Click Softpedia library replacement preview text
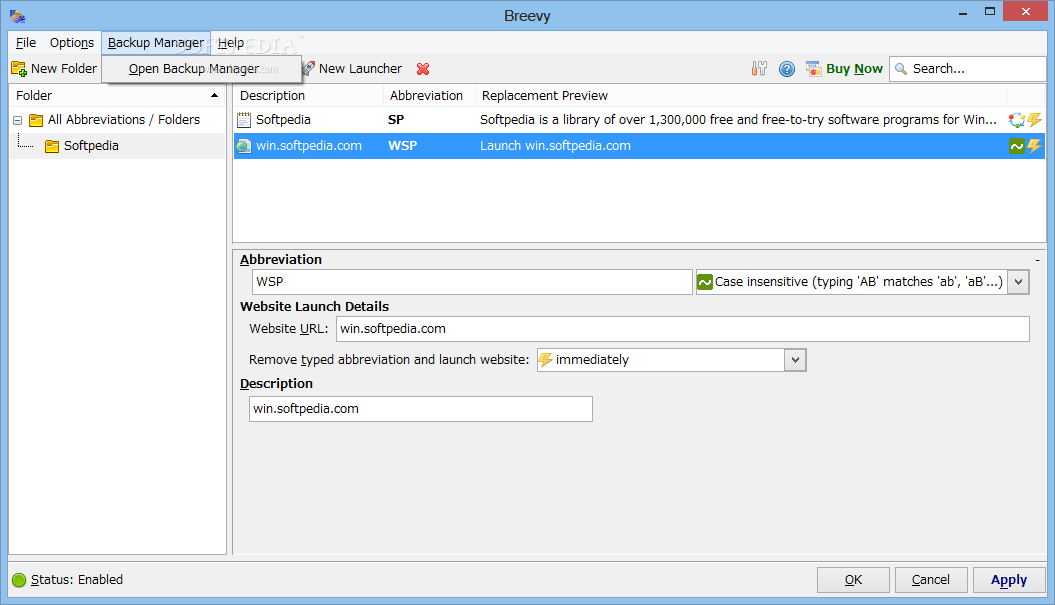Image resolution: width=1055 pixels, height=605 pixels. tap(738, 120)
